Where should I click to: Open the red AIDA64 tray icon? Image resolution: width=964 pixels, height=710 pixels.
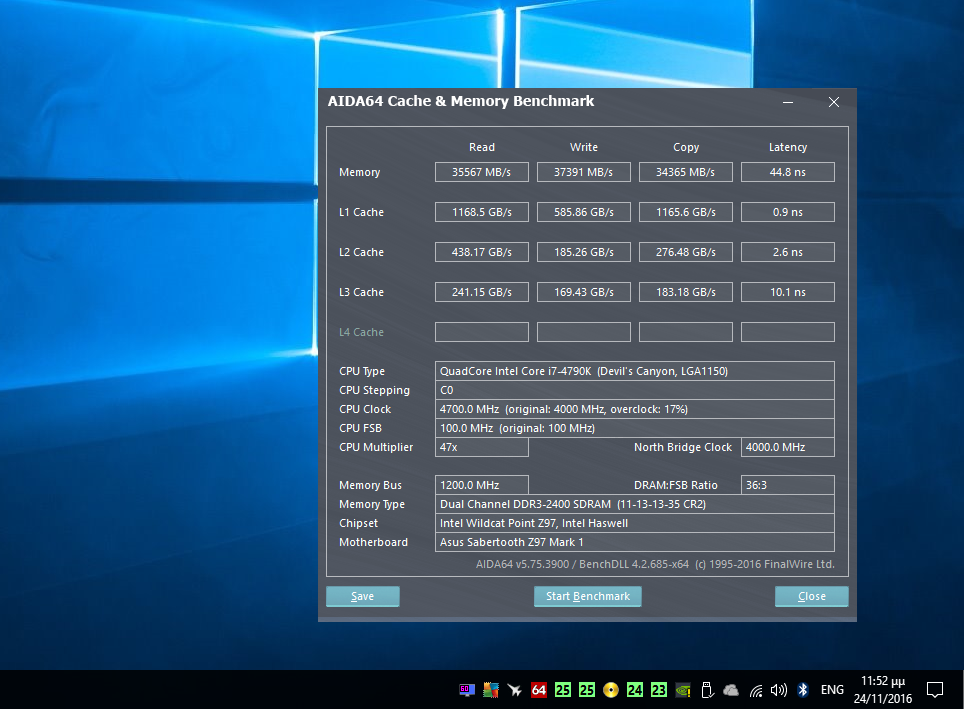coord(539,690)
